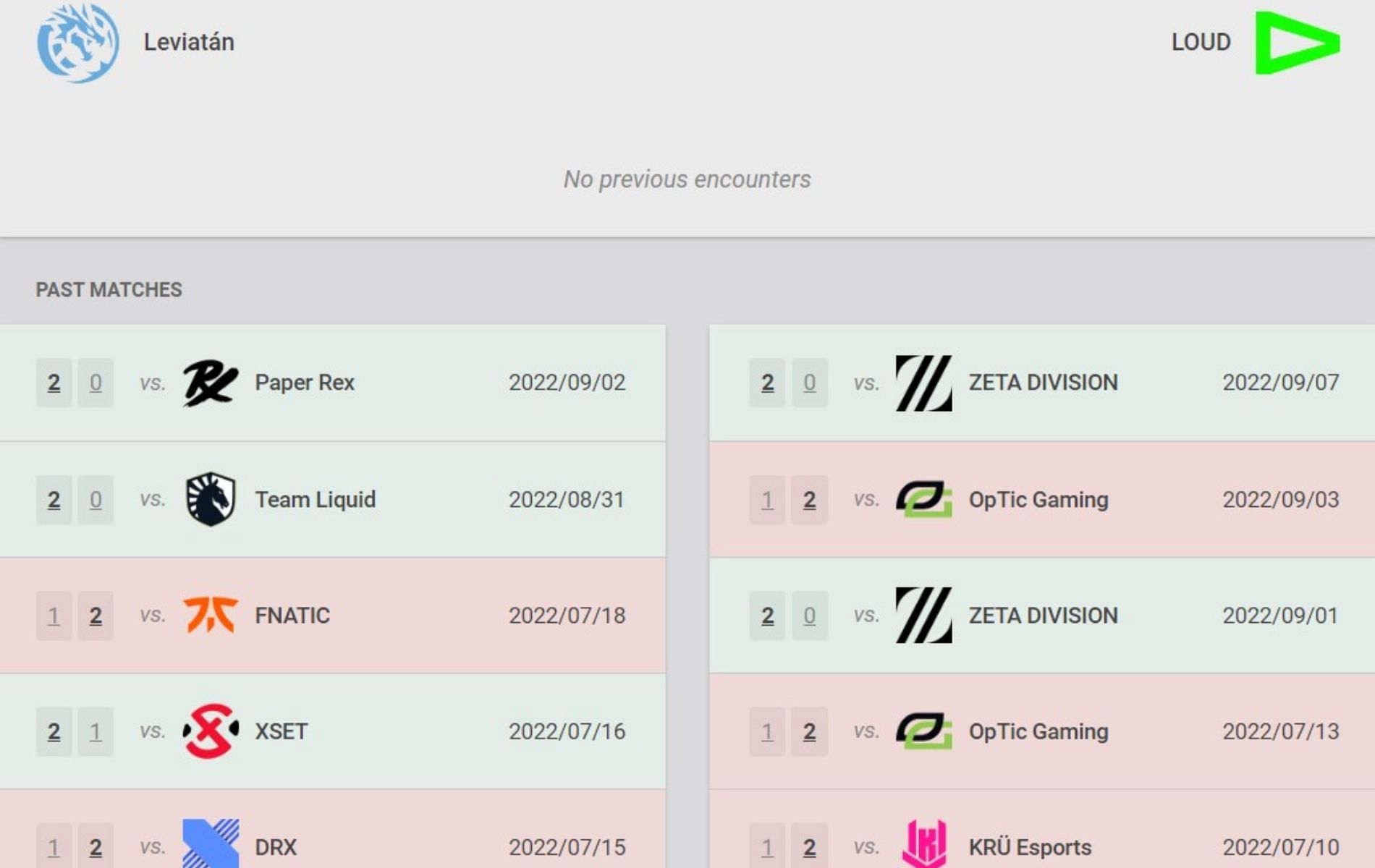The width and height of the screenshot is (1375, 868).
Task: Click score 0 in Team Liquid row
Action: [x=96, y=500]
